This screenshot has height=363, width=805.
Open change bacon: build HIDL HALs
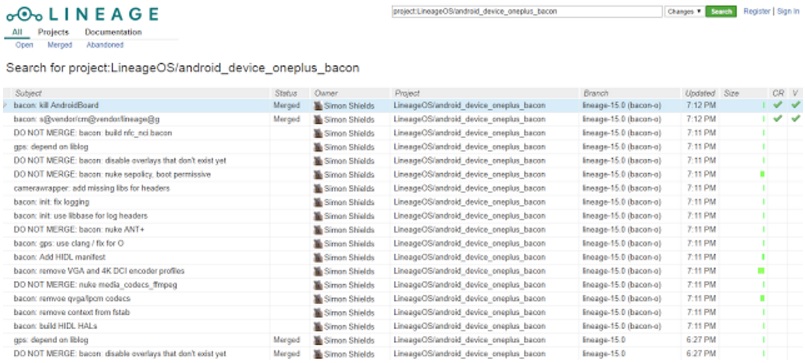(55, 326)
